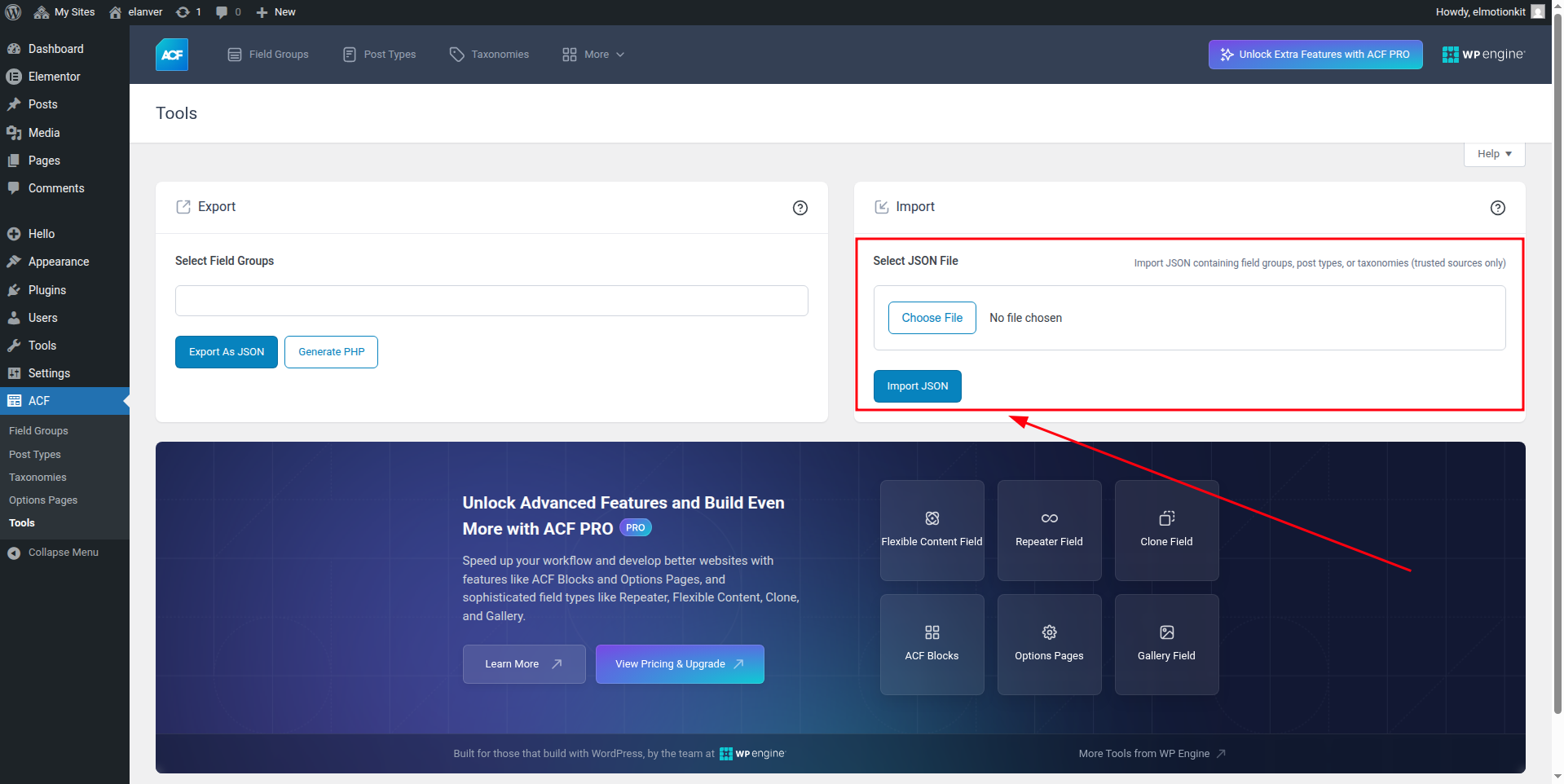The image size is (1564, 784).
Task: Visit the elanver site home
Action: (x=135, y=12)
